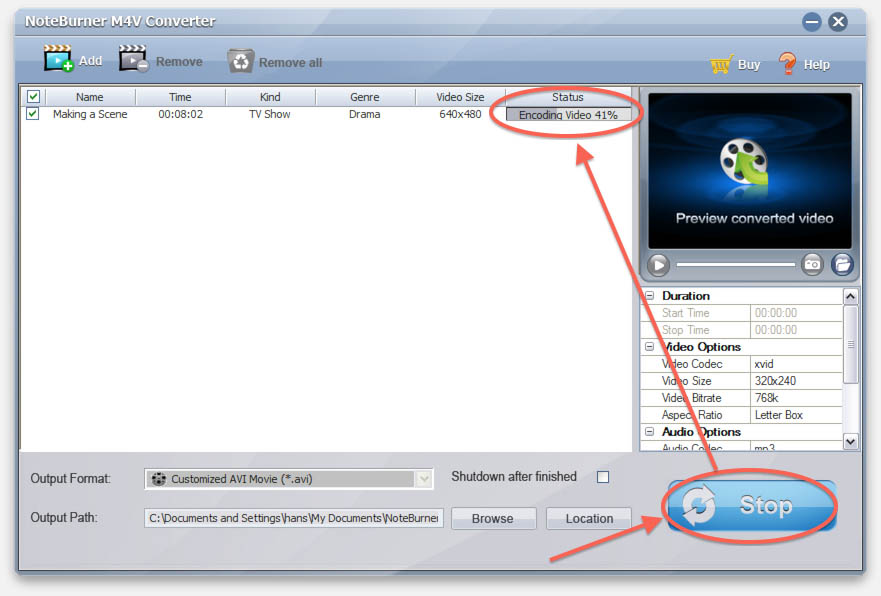The image size is (881, 596).
Task: Minimize the NoteBurner window
Action: (811, 22)
